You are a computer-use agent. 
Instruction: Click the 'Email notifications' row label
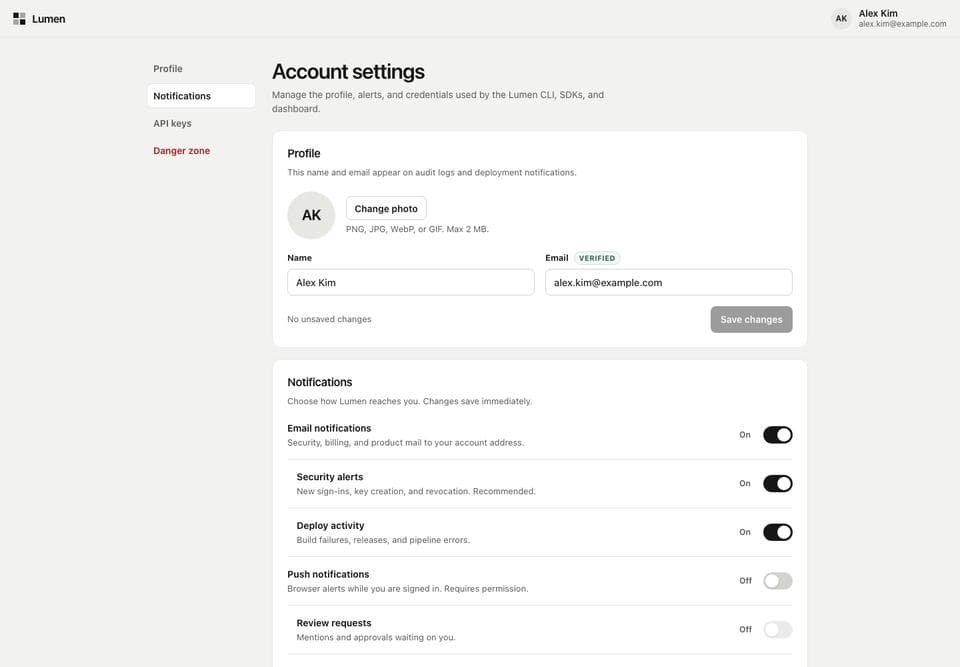[x=329, y=428]
